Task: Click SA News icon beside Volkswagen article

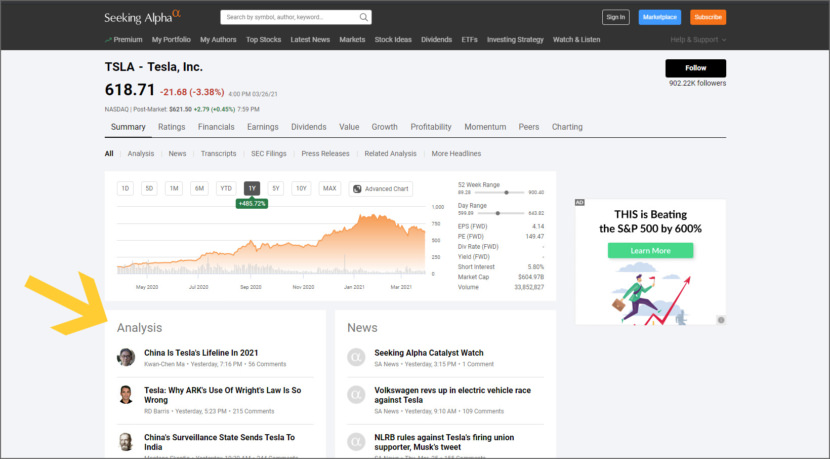Action: pyautogui.click(x=355, y=395)
